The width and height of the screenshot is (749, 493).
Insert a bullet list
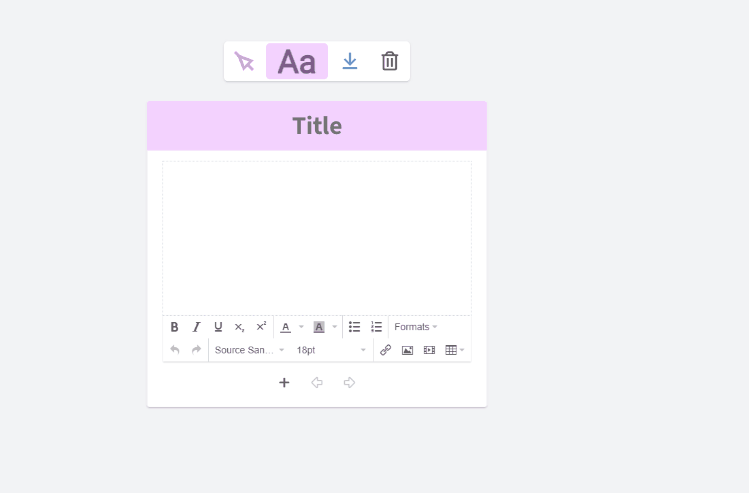tap(354, 327)
